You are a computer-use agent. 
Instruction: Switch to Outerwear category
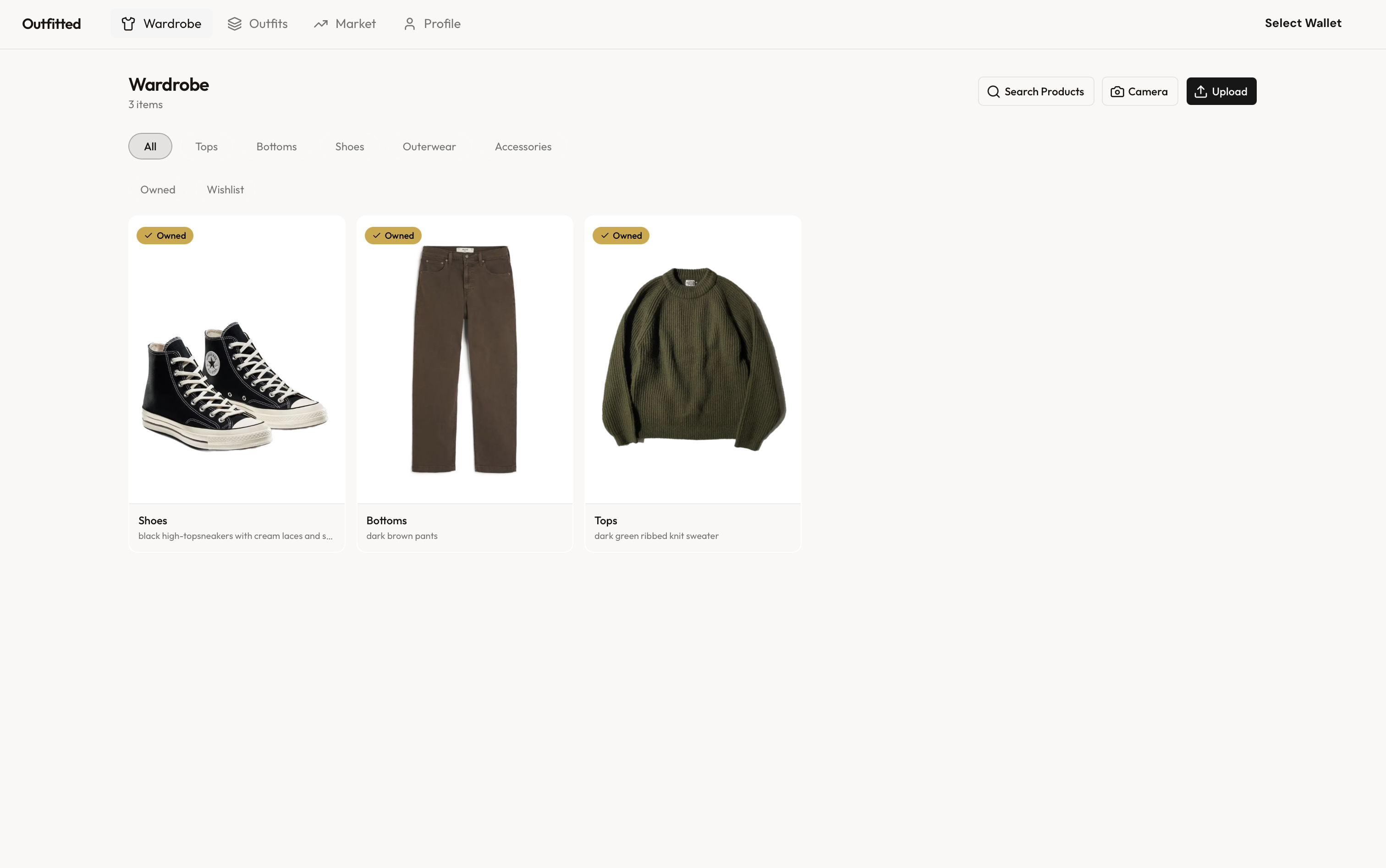click(x=429, y=146)
